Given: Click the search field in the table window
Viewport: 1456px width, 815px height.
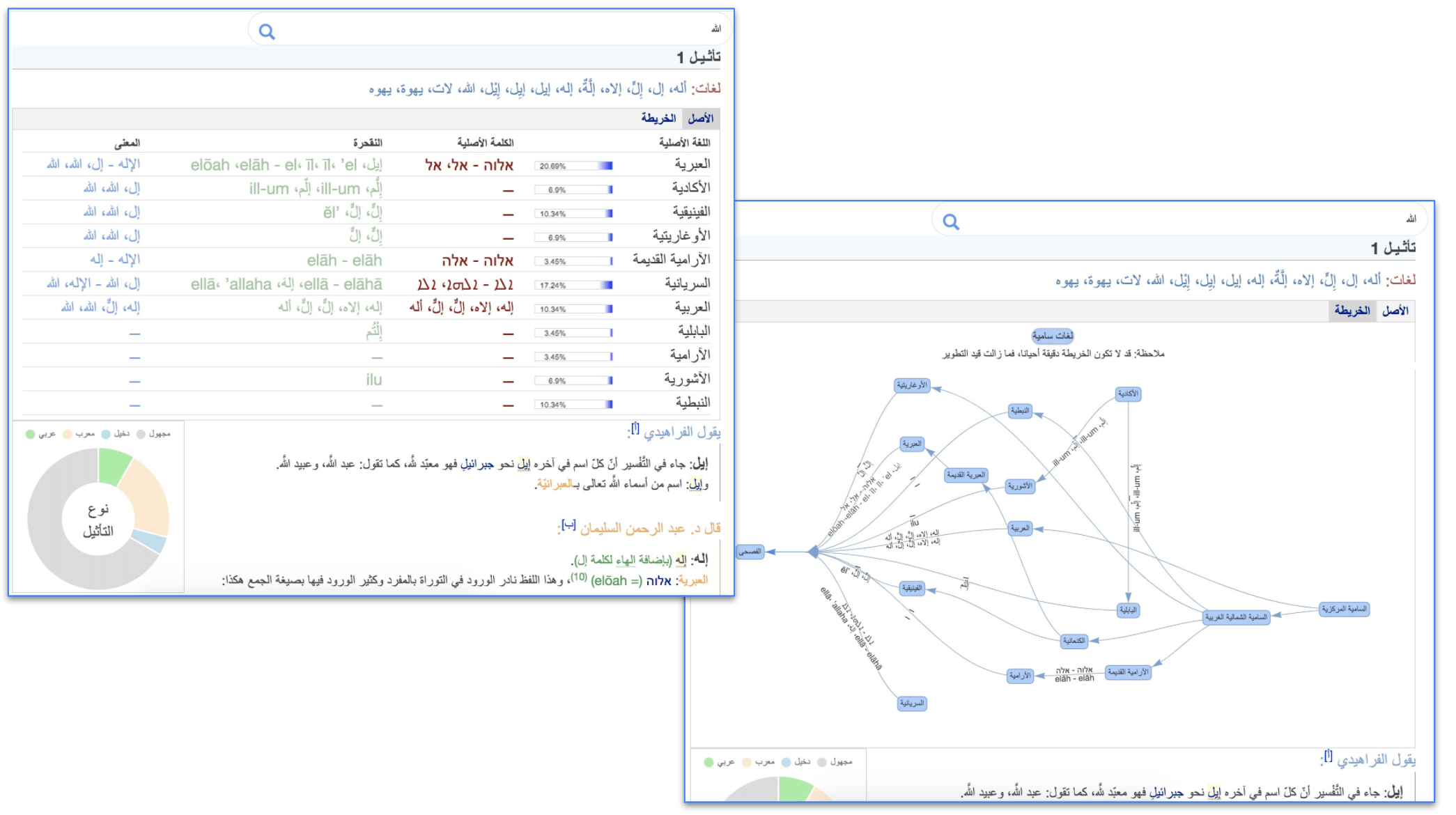Looking at the screenshot, I should pos(489,30).
